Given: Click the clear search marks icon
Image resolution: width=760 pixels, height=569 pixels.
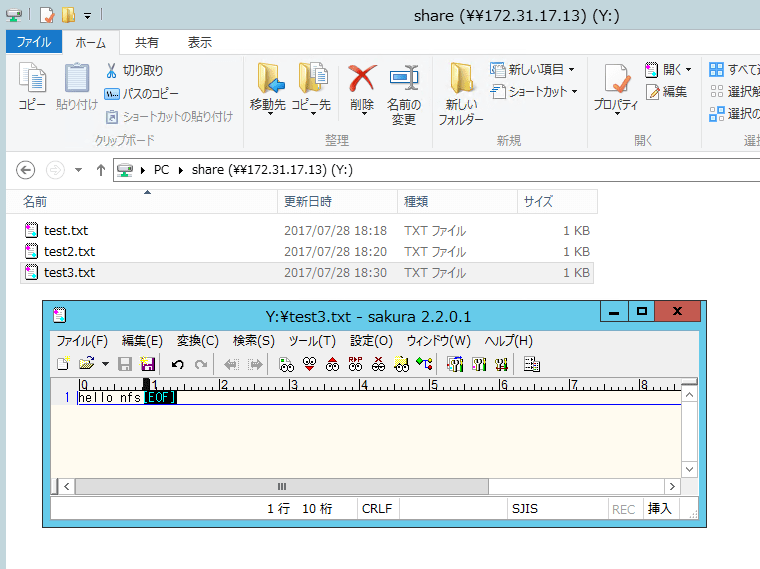Looking at the screenshot, I should 379,364.
